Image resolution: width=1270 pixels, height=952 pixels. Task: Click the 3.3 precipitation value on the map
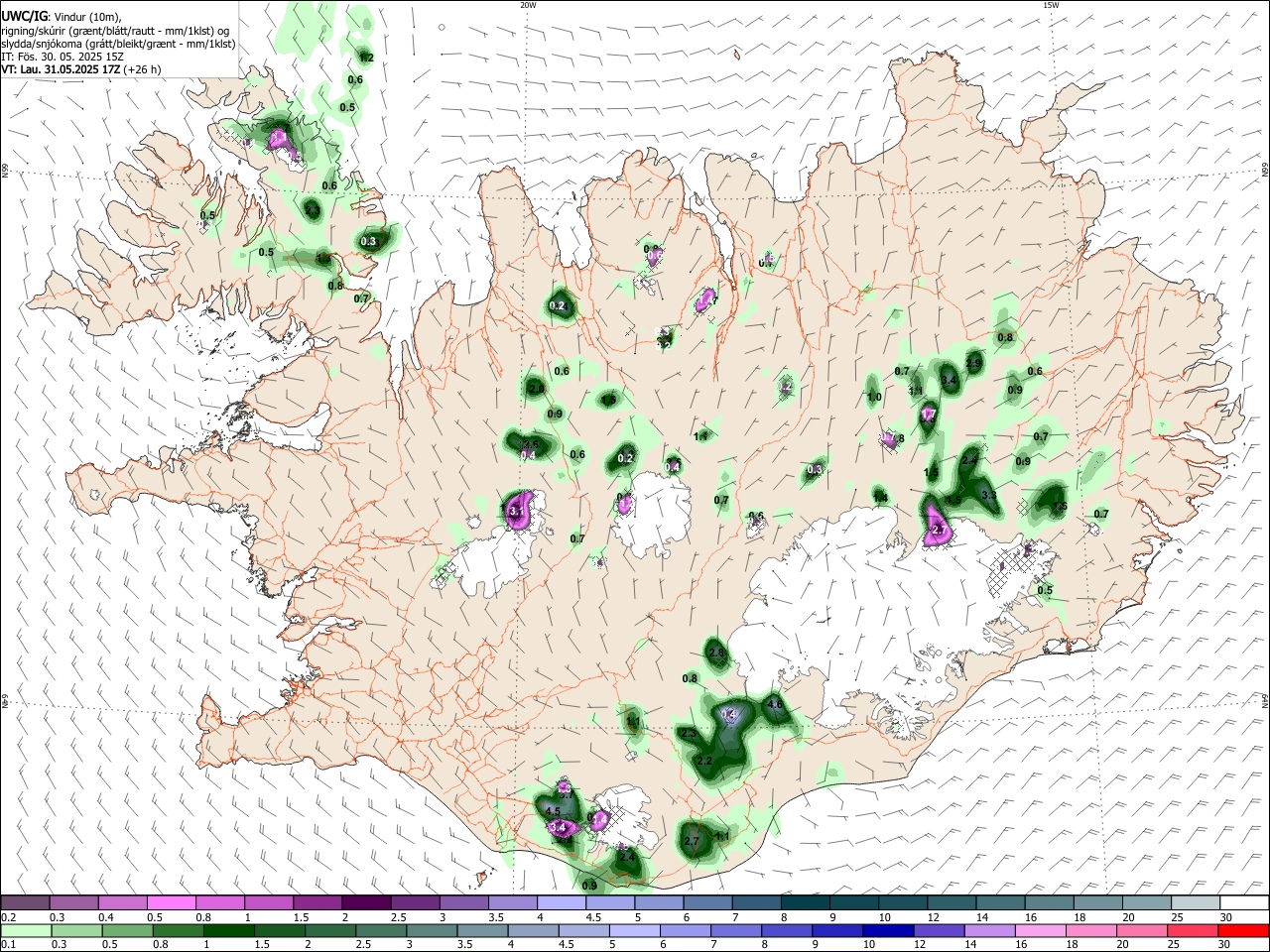click(x=988, y=495)
